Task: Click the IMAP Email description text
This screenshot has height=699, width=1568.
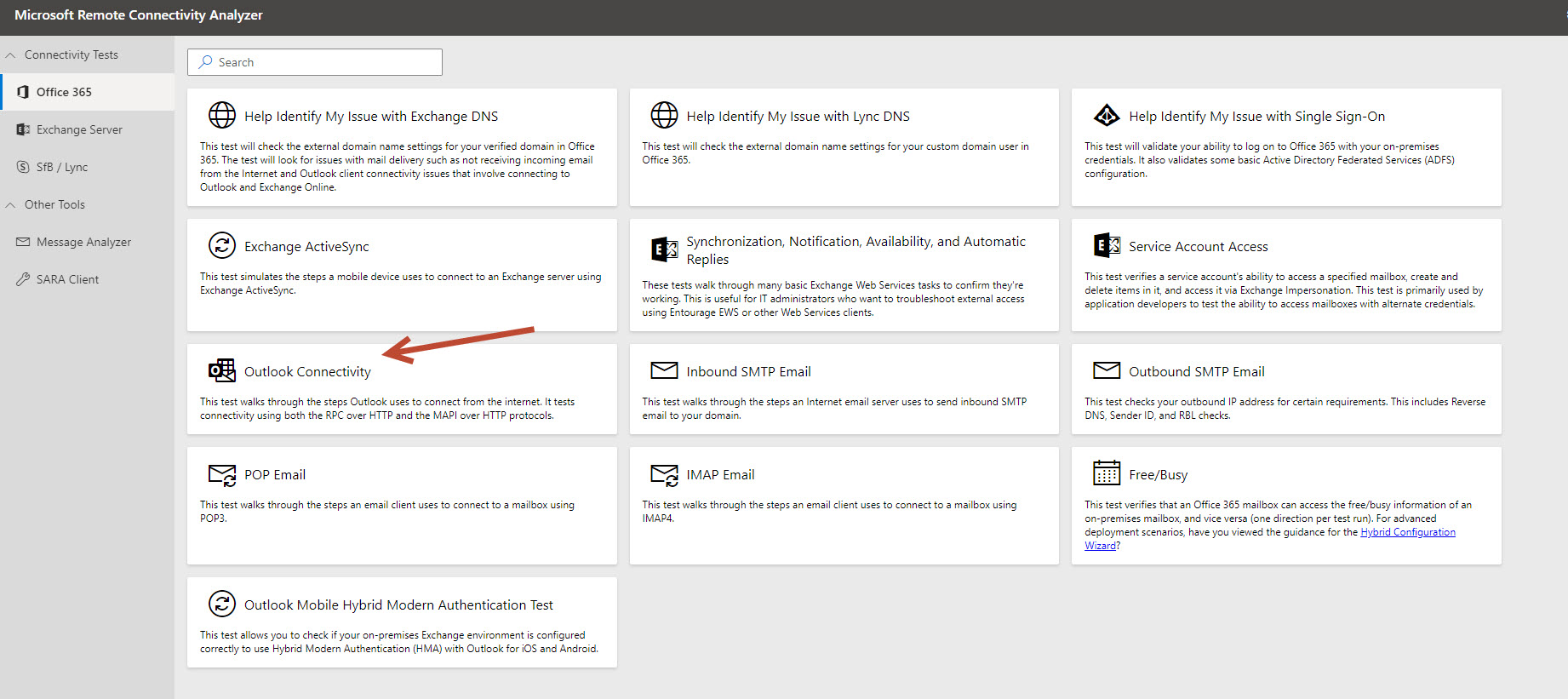Action: point(829,512)
